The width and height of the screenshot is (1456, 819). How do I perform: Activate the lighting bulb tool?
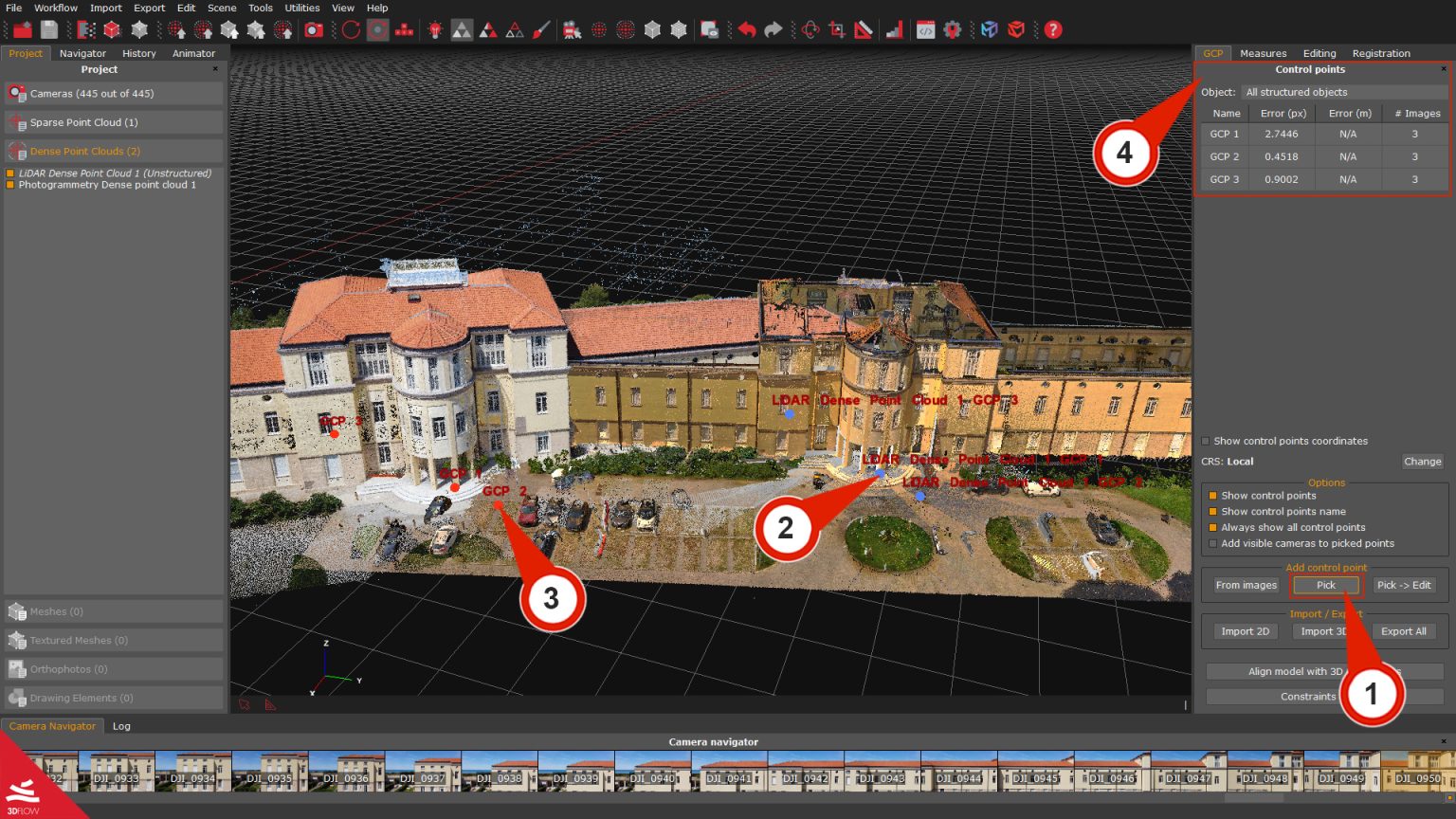[x=436, y=29]
